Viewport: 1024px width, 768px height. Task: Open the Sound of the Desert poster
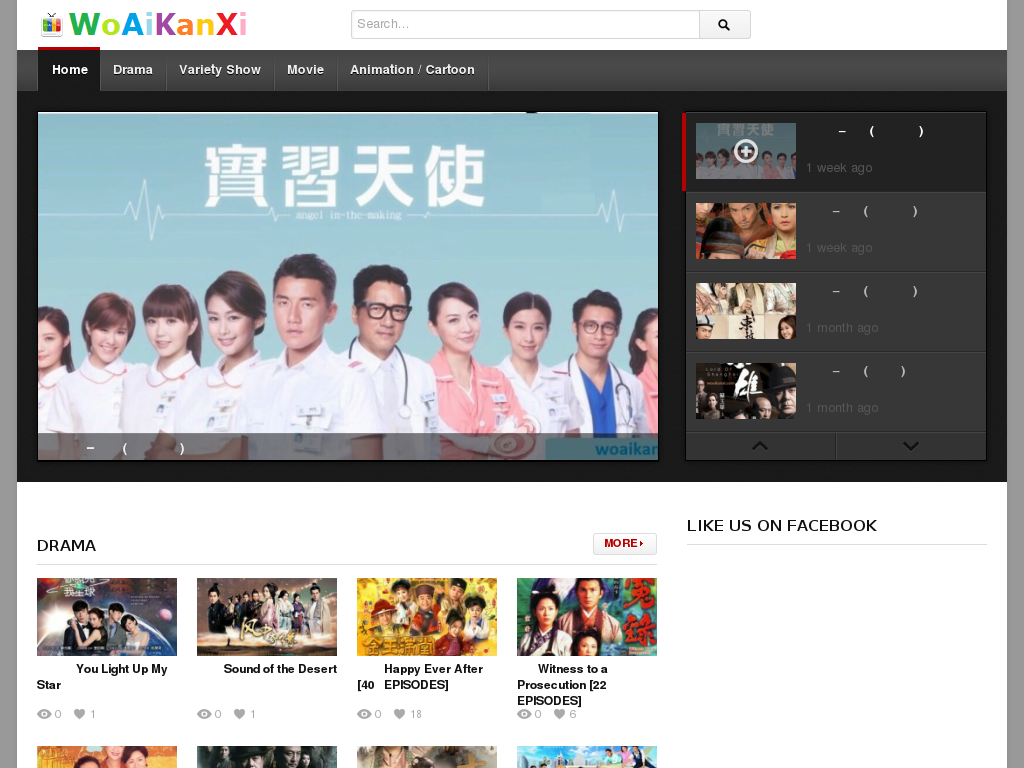point(267,616)
